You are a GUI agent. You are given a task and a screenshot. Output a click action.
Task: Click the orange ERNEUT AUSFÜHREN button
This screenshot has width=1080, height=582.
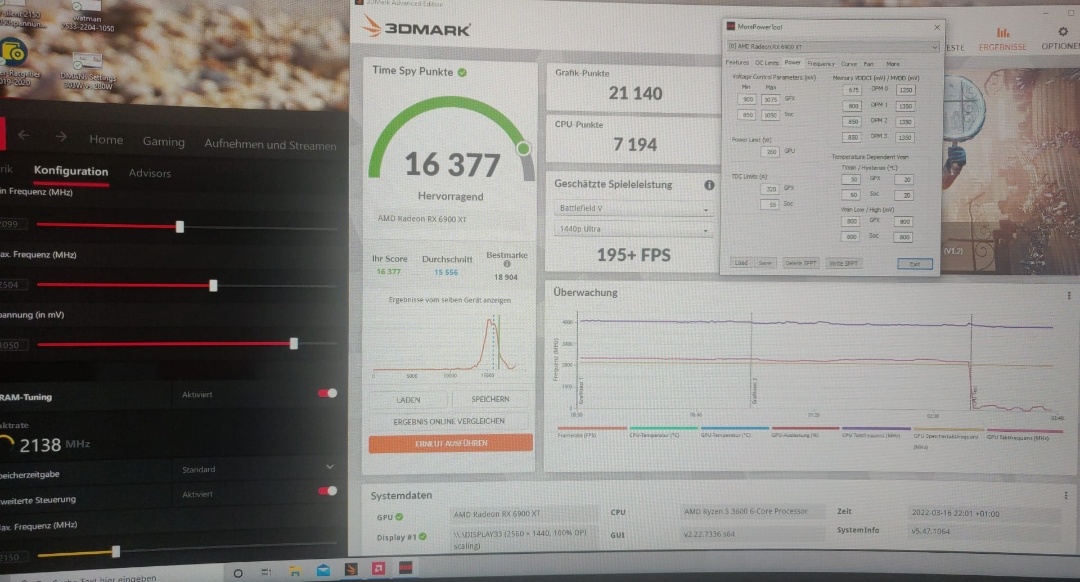450,444
